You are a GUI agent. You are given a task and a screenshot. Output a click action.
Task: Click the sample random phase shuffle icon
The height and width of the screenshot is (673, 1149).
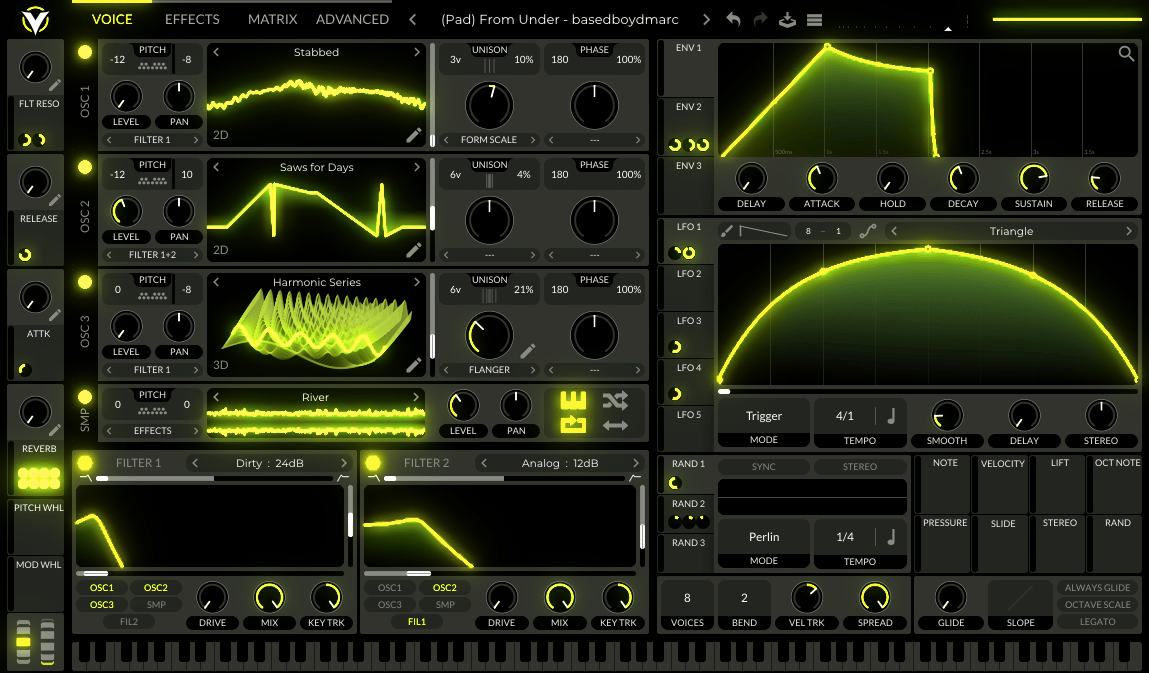[x=615, y=400]
